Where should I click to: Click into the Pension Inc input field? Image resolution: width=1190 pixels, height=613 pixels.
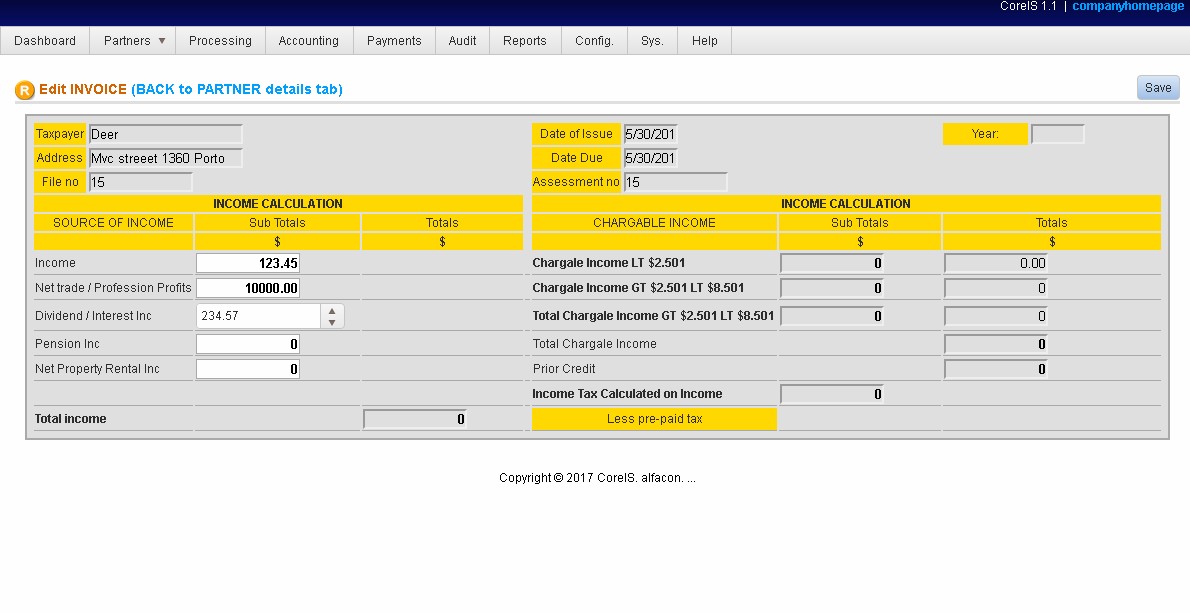(x=248, y=344)
